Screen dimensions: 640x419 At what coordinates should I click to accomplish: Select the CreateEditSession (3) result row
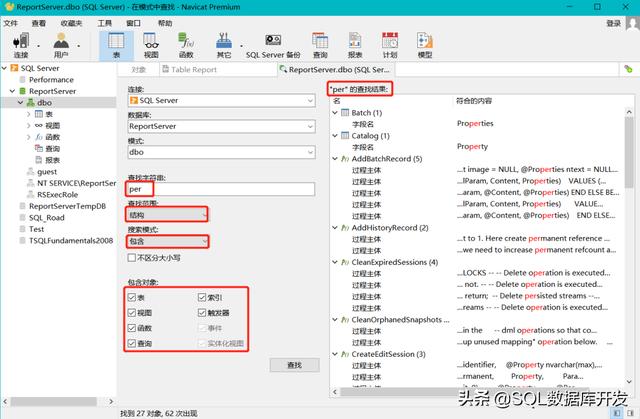click(x=388, y=354)
